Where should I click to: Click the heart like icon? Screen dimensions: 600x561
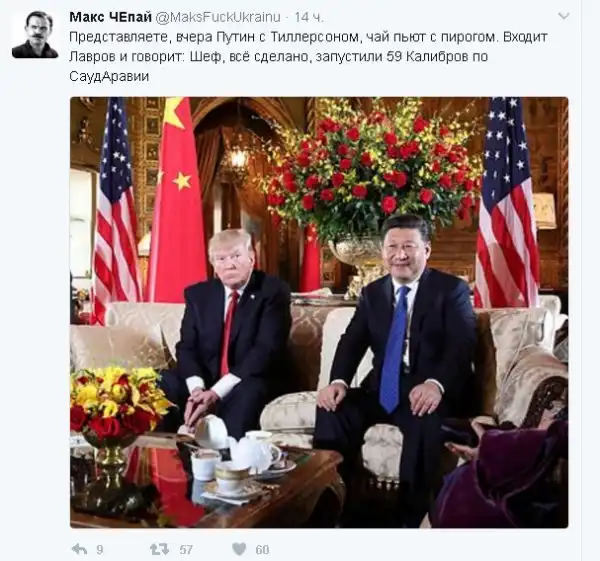[239, 550]
